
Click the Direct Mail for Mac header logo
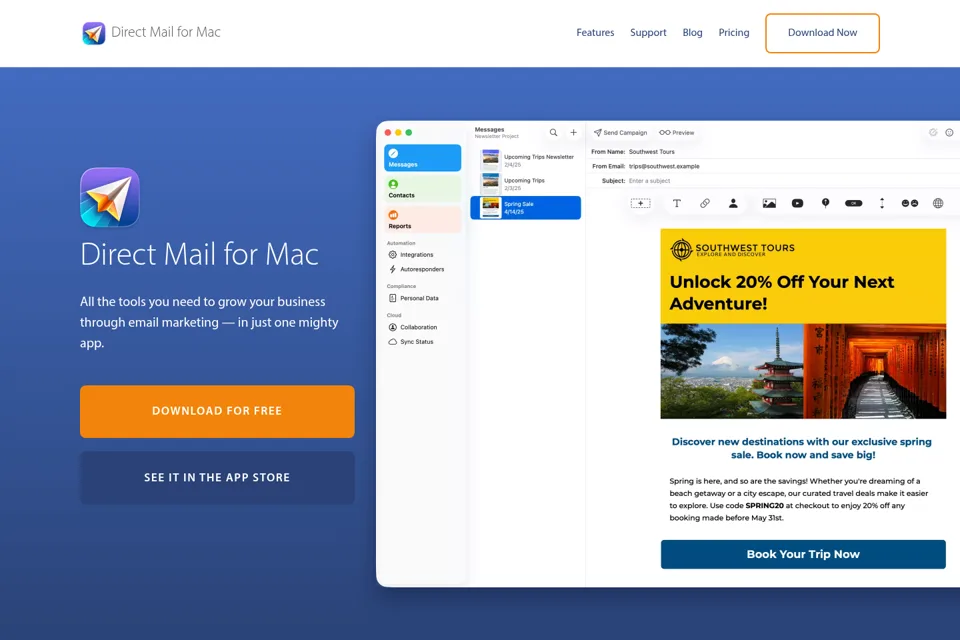point(151,32)
